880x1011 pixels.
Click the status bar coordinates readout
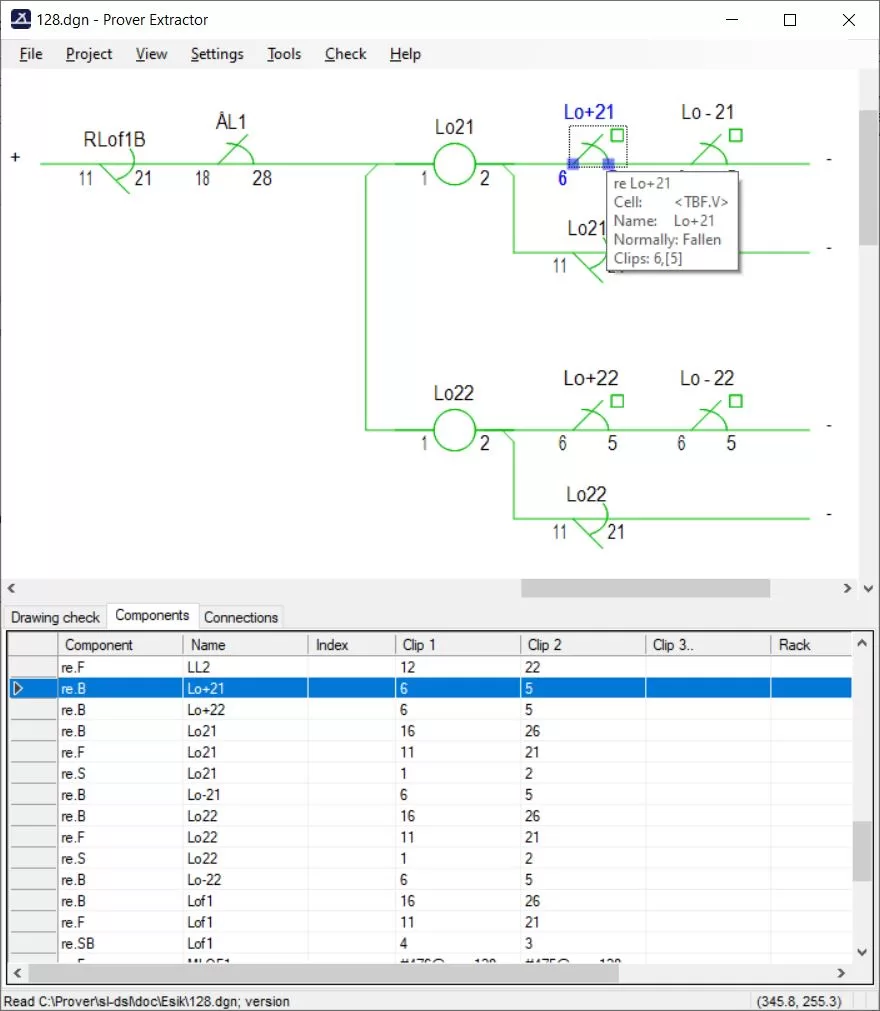[x=799, y=1001]
